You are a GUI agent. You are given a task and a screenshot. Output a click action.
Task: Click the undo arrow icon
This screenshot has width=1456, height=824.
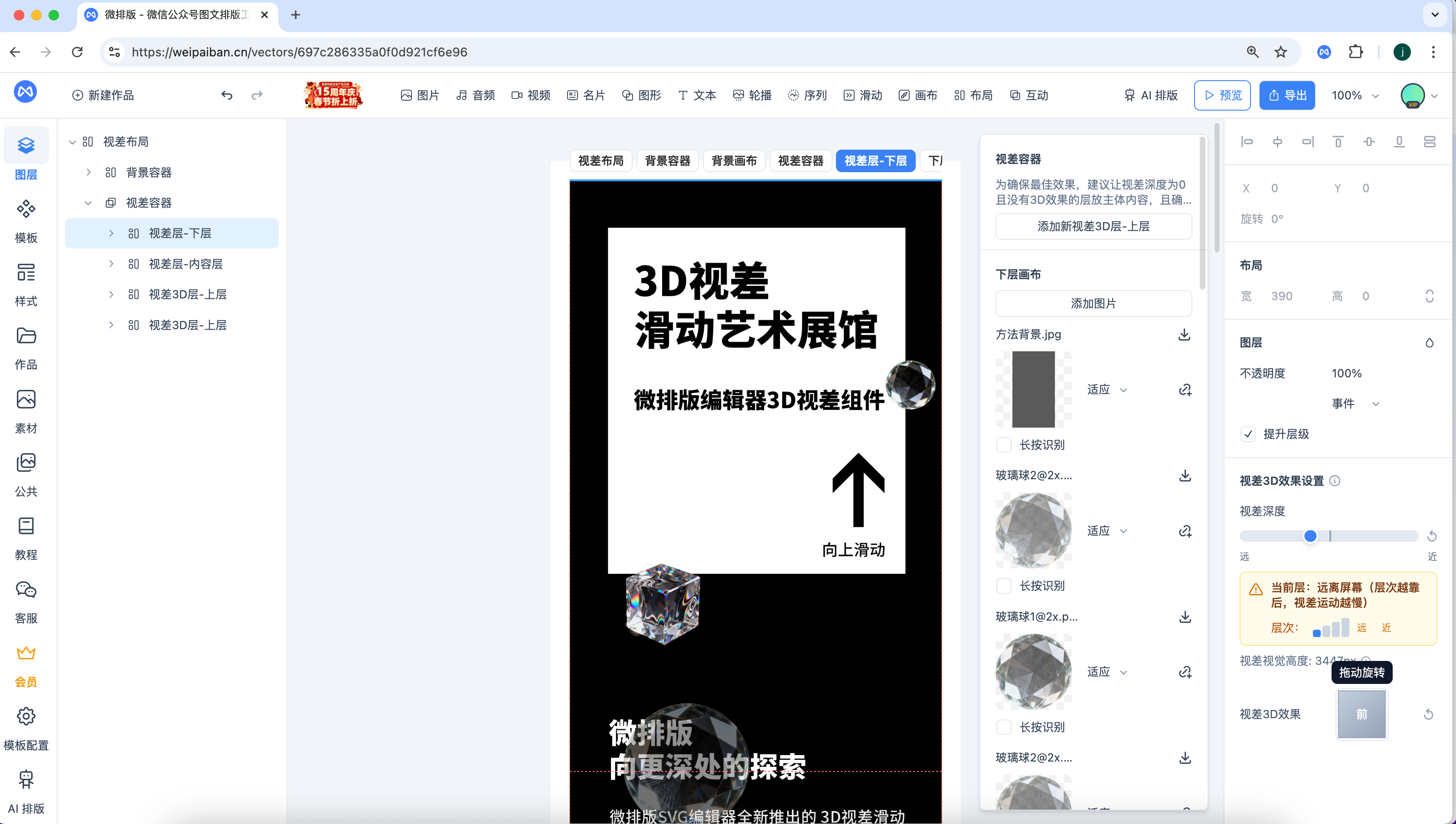coord(227,95)
